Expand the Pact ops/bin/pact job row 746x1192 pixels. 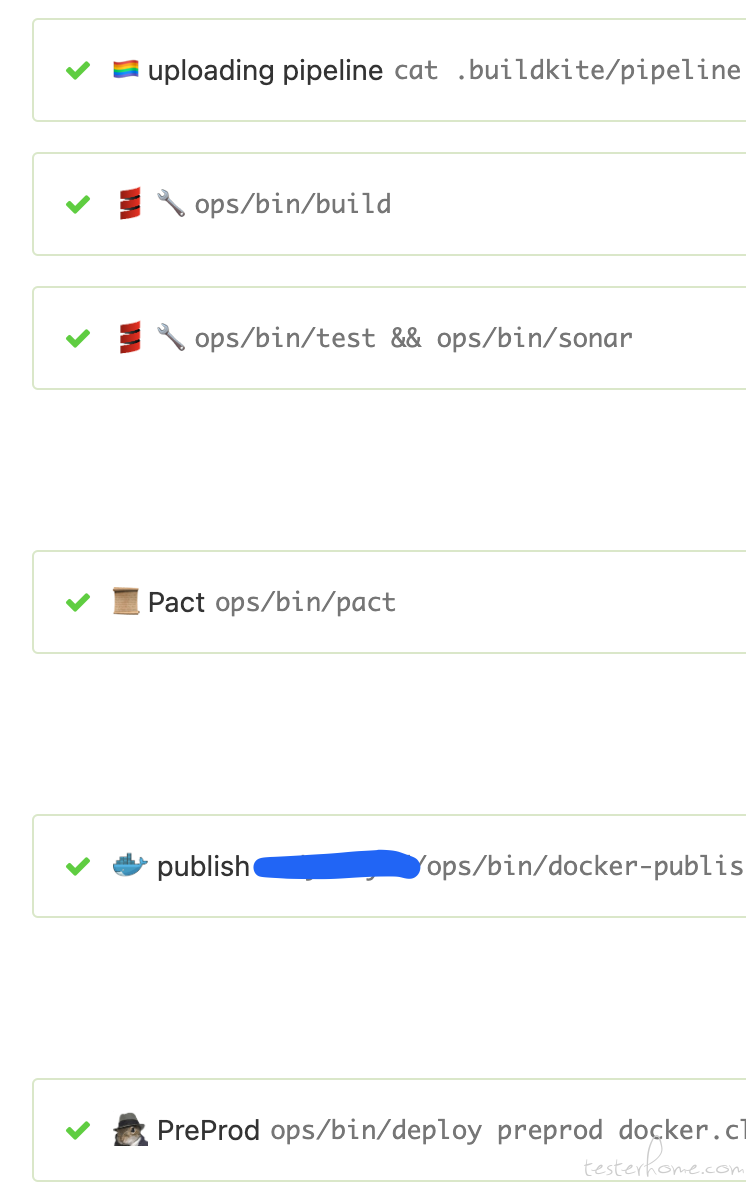[x=389, y=601]
